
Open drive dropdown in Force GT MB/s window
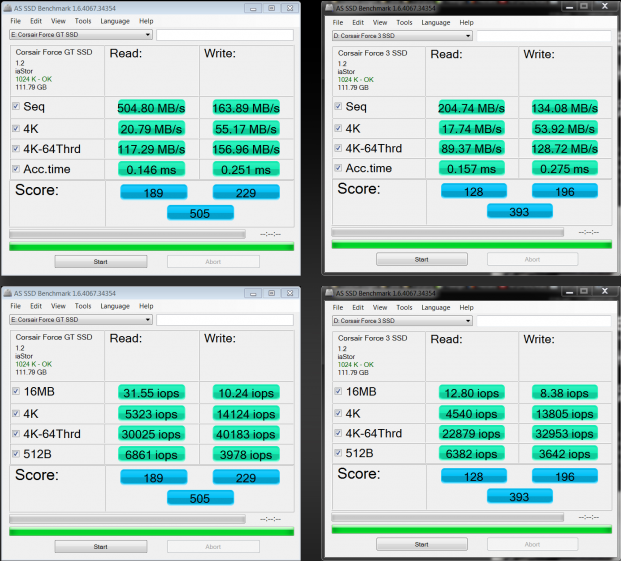click(x=147, y=34)
